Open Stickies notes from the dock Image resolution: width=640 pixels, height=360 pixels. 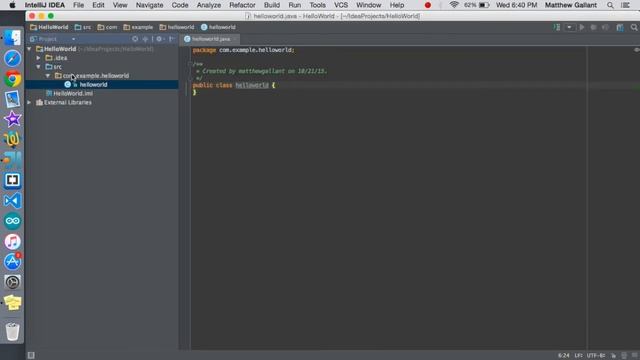[12, 303]
